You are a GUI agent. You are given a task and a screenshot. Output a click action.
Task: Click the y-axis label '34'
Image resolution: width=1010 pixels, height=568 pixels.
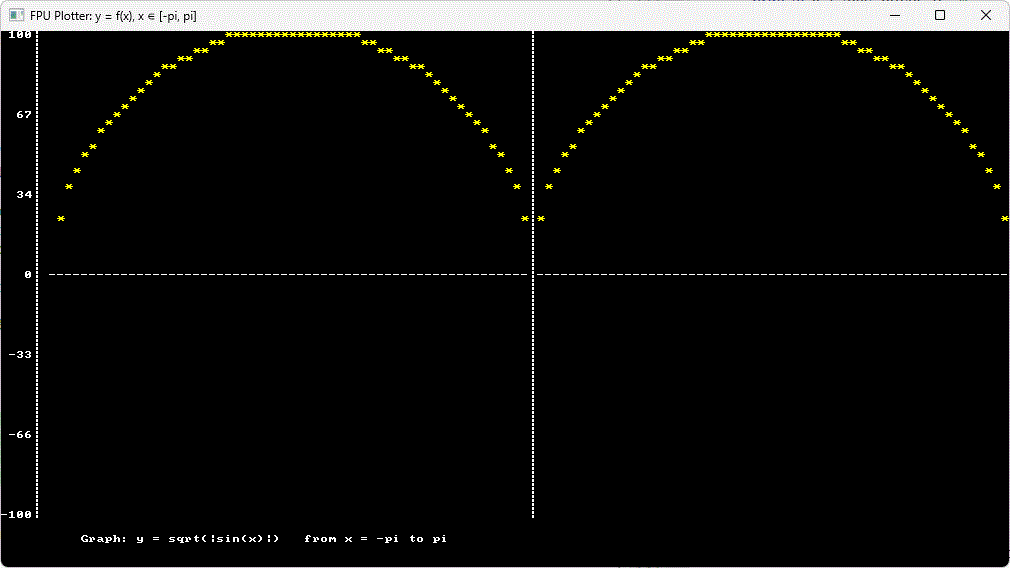pyautogui.click(x=24, y=194)
